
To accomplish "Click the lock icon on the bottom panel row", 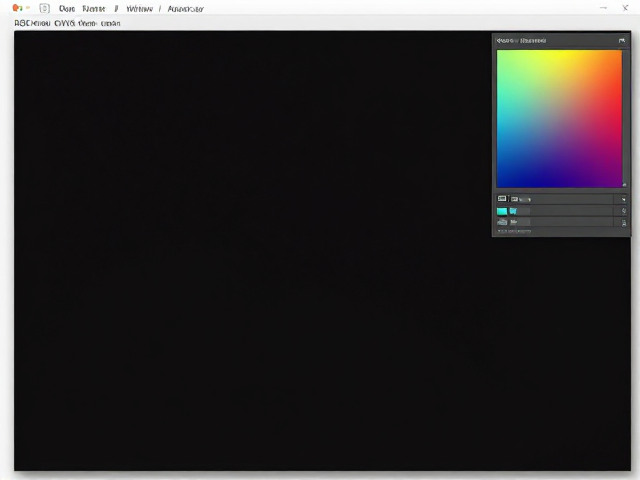I will coord(624,222).
